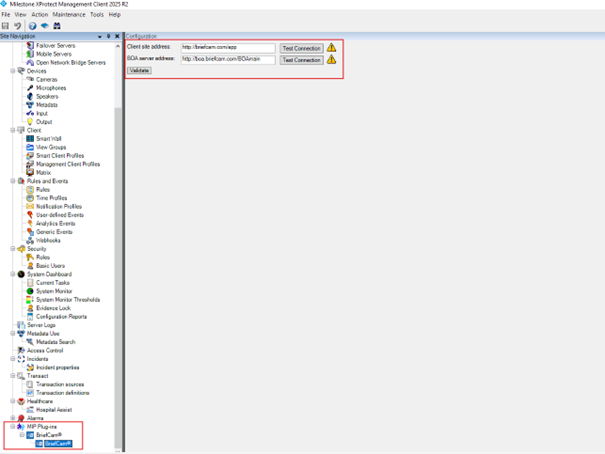This screenshot has width=605, height=454.
Task: Select the Roles icon under Security
Action: (30, 257)
